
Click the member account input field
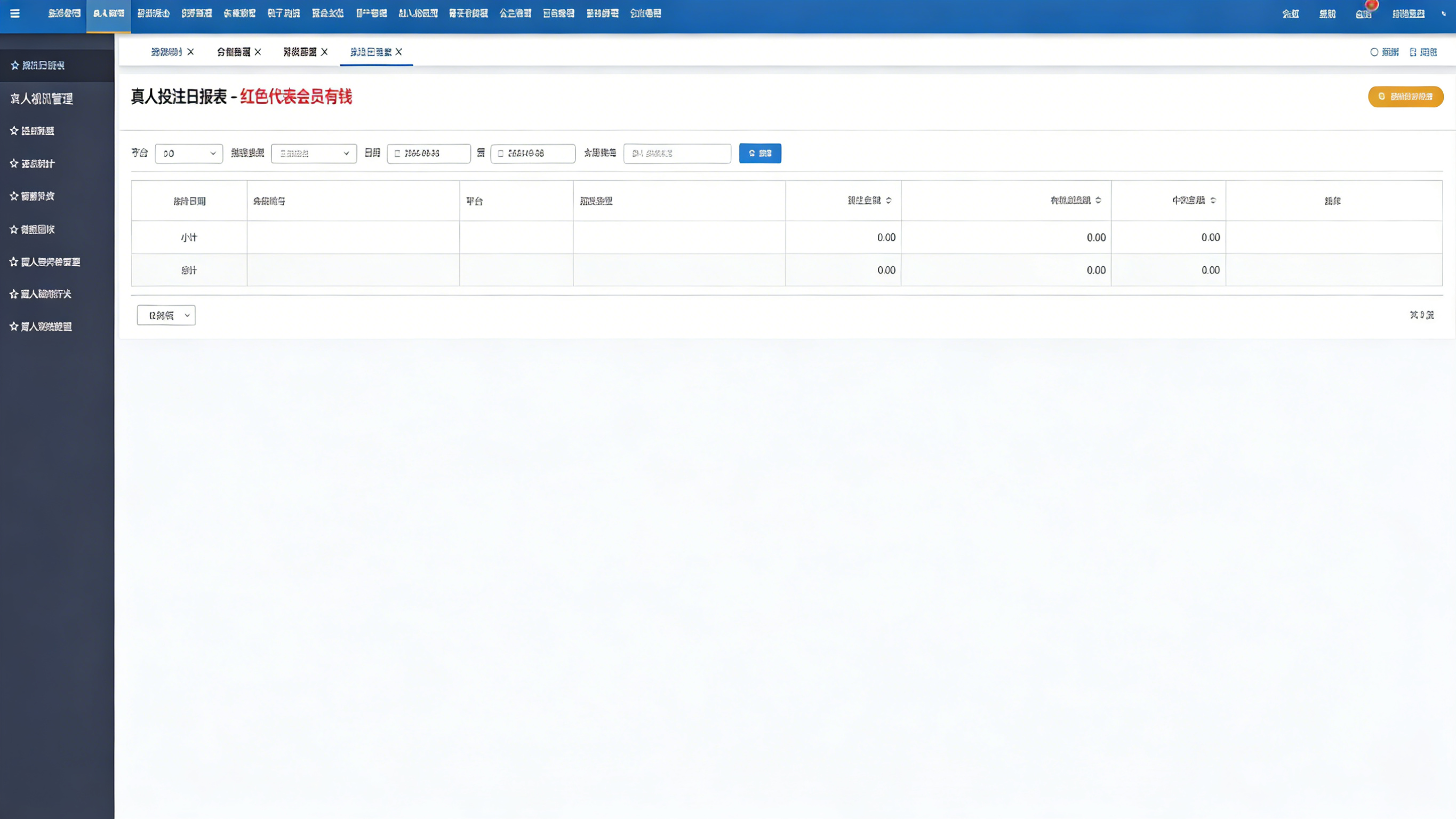[677, 154]
